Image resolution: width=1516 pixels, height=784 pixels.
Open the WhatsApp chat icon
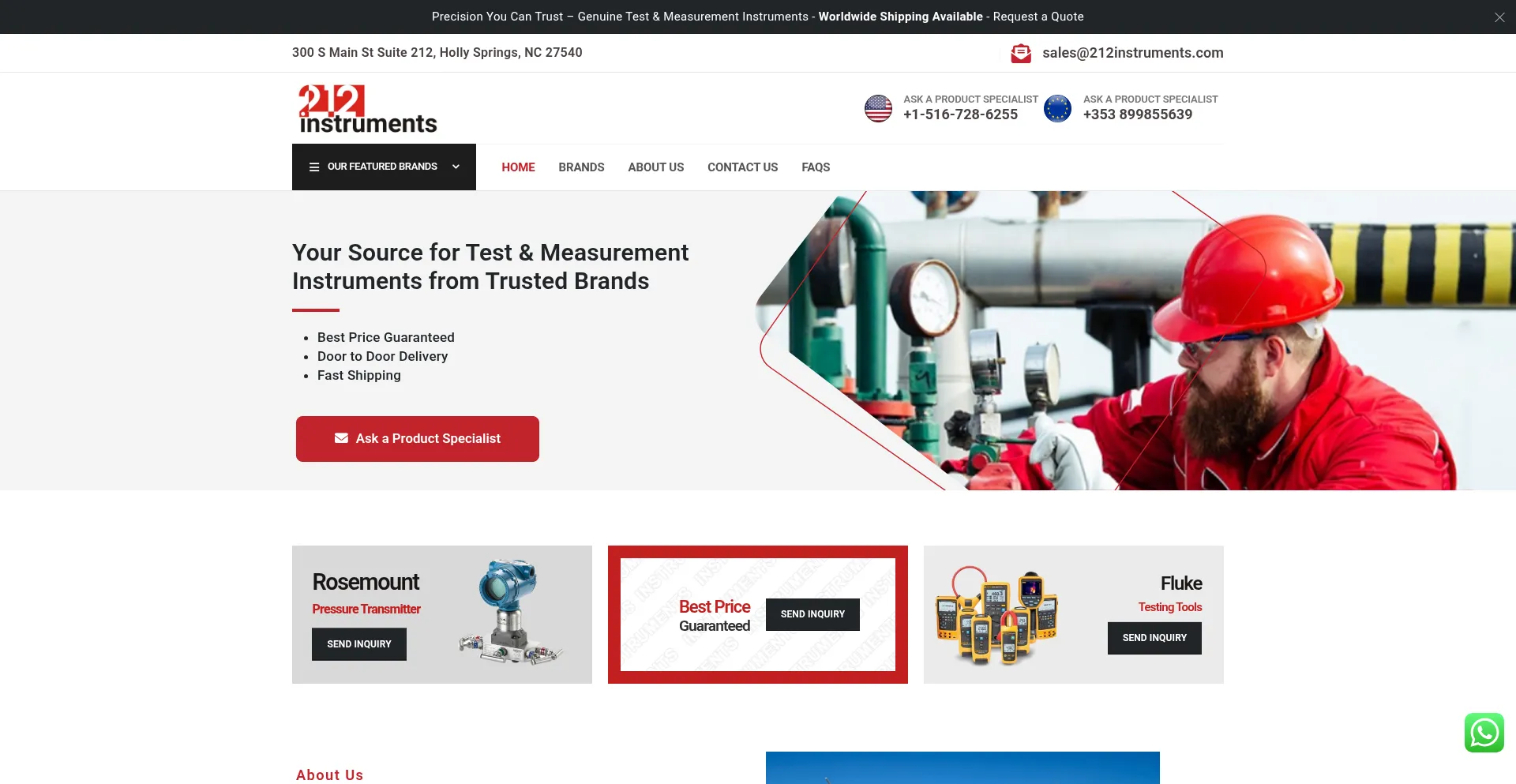tap(1484, 733)
